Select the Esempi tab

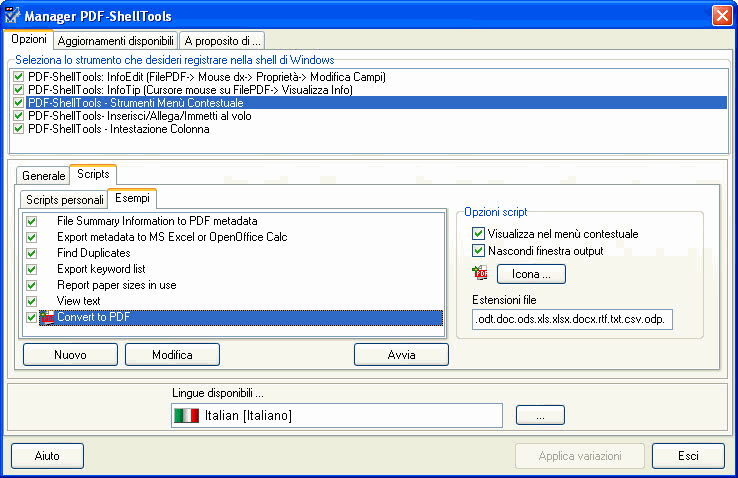coord(132,198)
